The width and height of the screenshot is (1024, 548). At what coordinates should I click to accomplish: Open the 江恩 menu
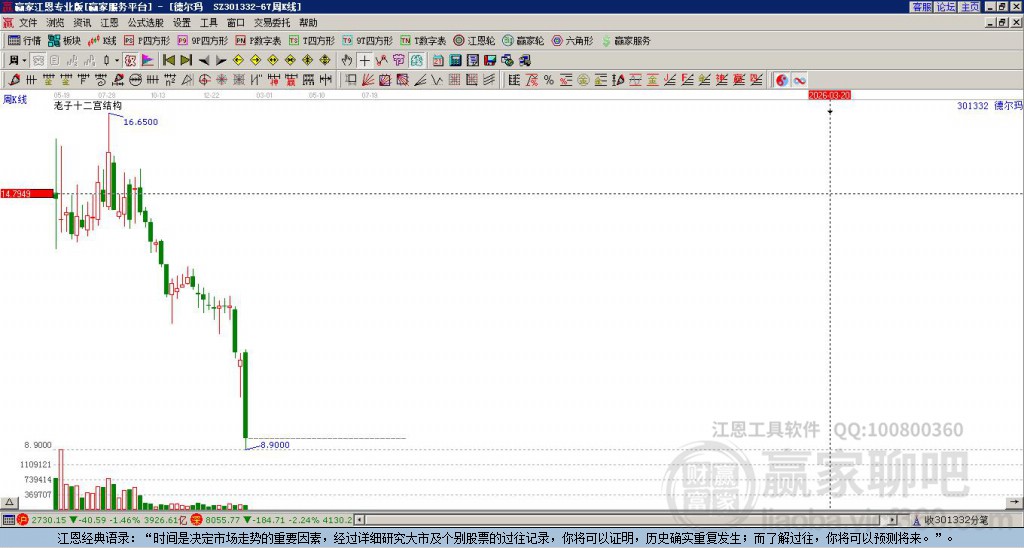coord(109,23)
